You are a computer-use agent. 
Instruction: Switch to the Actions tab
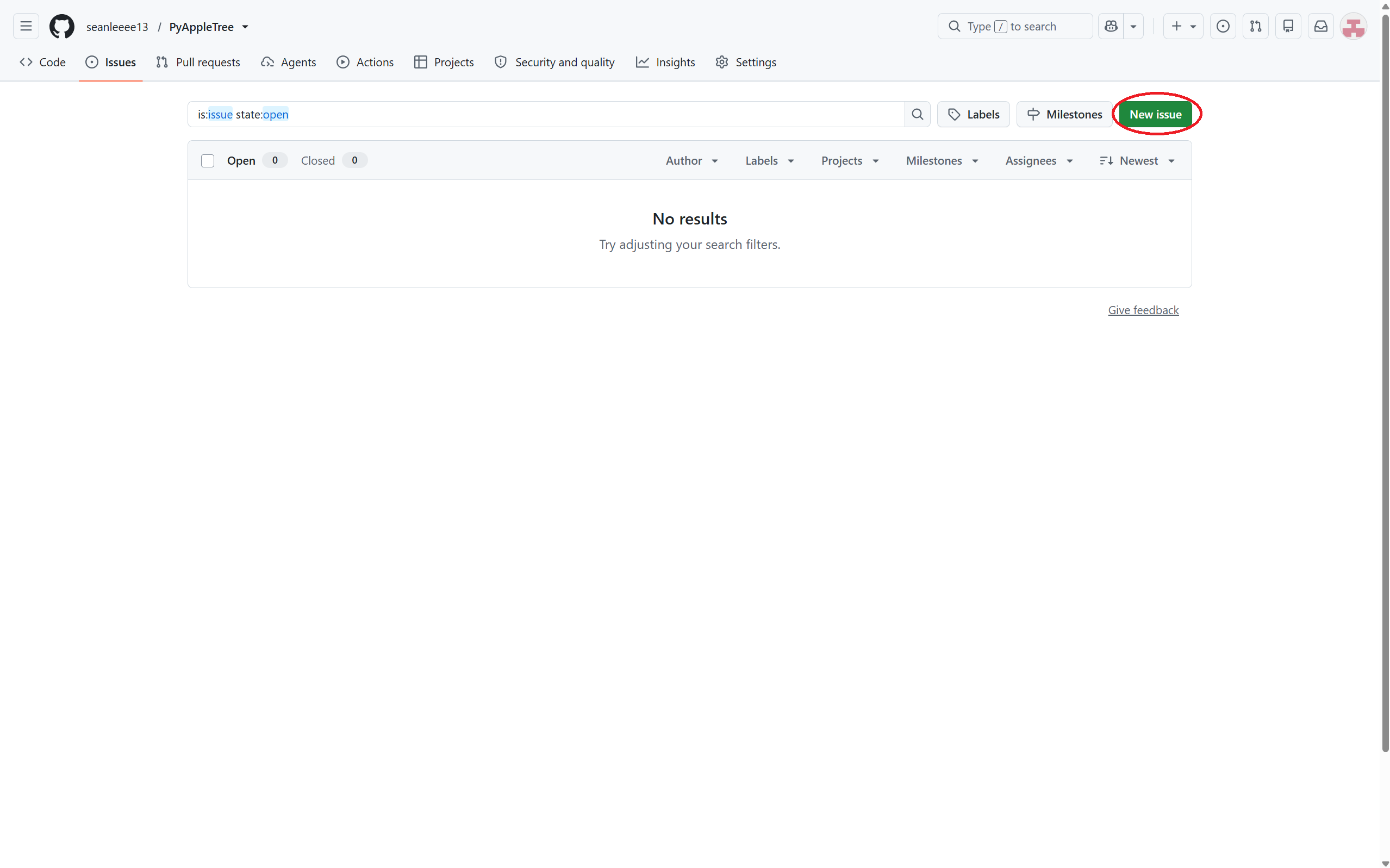[365, 62]
